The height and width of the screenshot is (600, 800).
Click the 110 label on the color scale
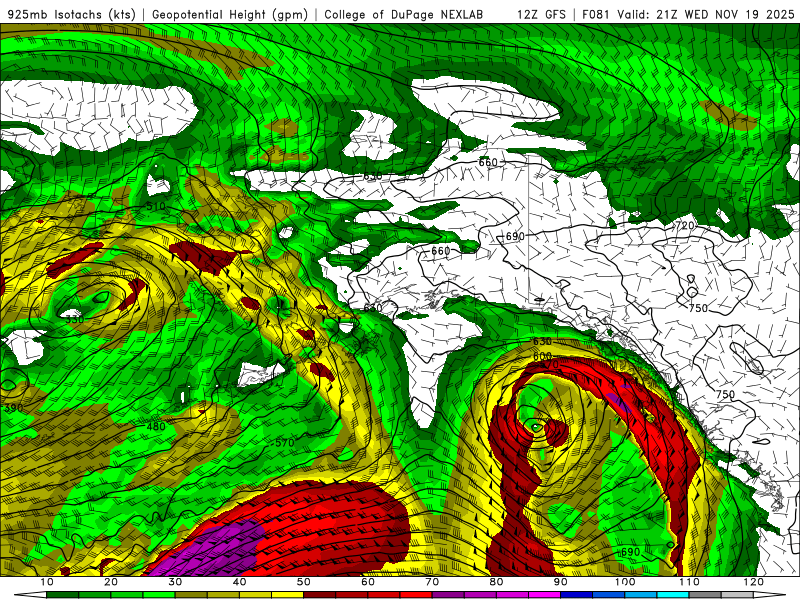pyautogui.click(x=689, y=582)
